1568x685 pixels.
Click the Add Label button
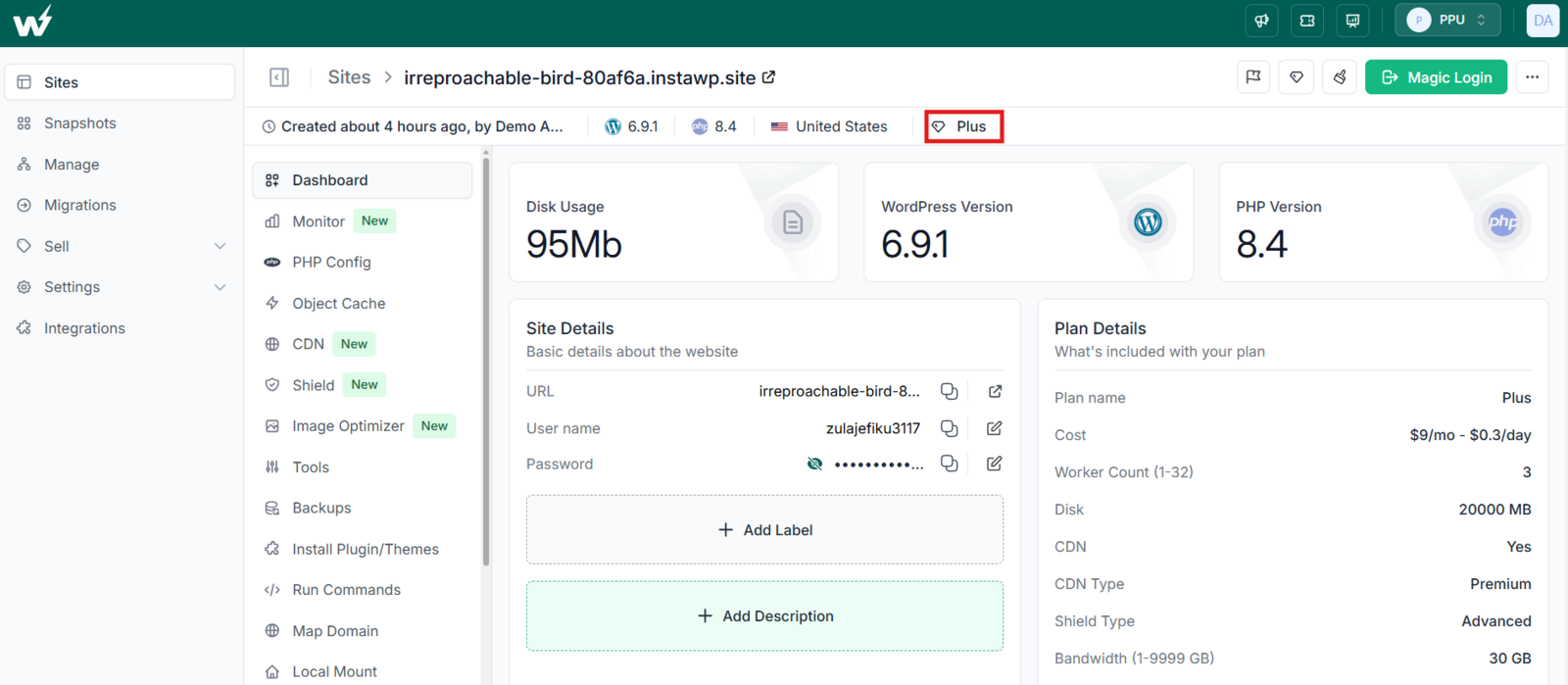click(x=764, y=530)
